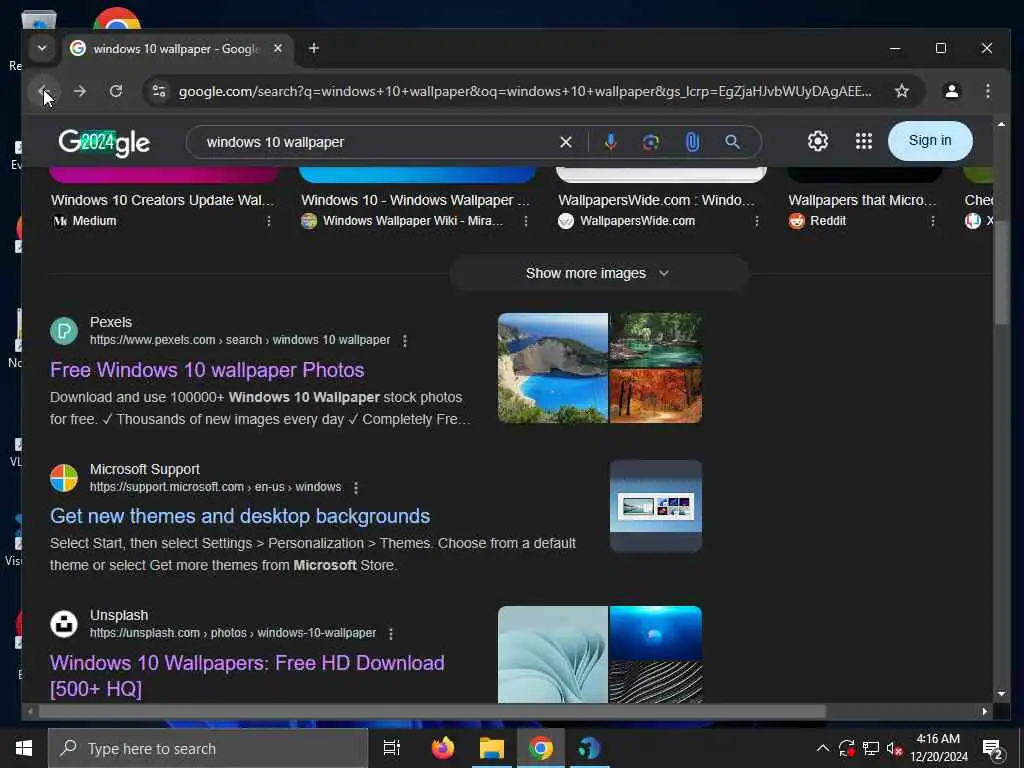Click the Sign in button
The image size is (1024, 768).
(x=930, y=141)
